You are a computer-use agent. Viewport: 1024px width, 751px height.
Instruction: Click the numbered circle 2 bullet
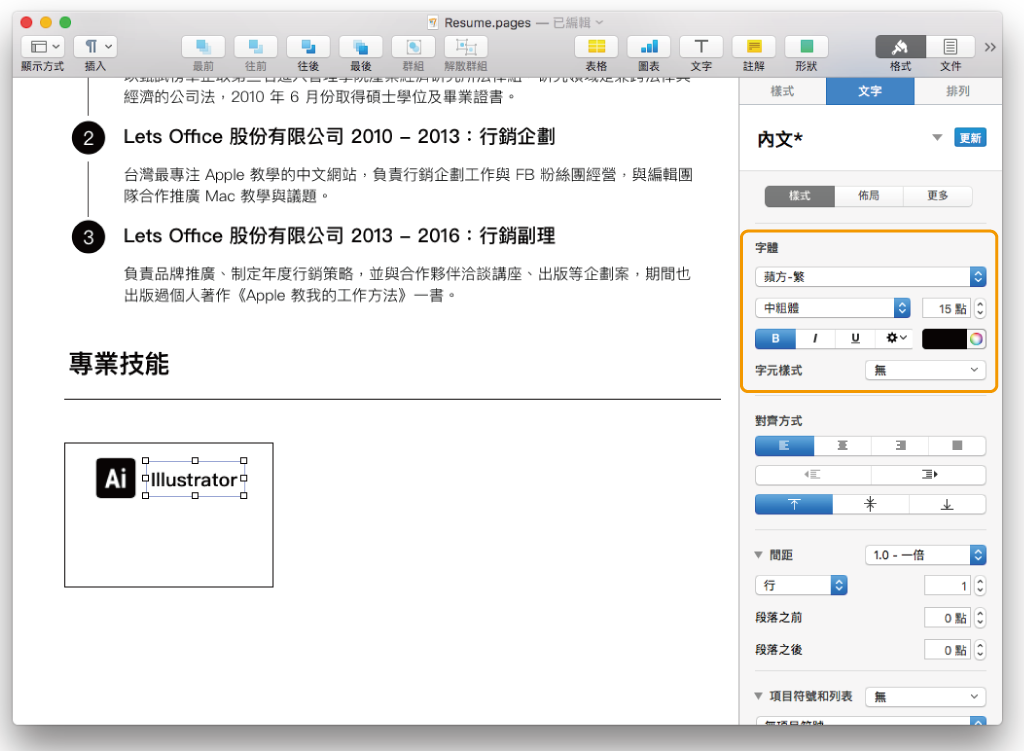88,138
